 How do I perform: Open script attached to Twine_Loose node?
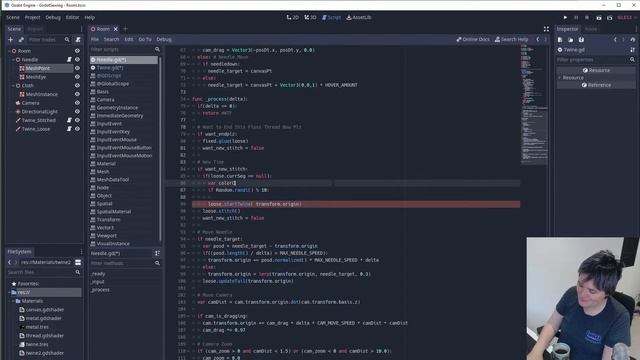click(69, 129)
